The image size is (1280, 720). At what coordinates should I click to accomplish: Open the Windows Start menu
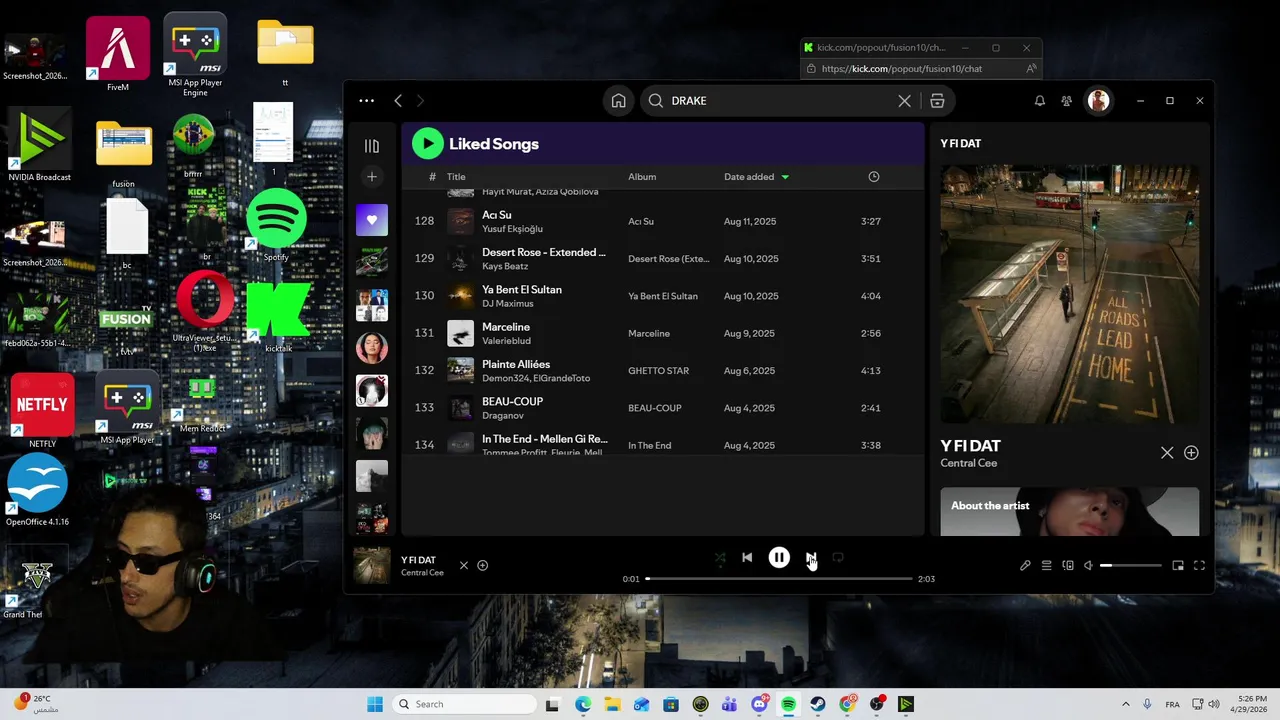(x=375, y=704)
